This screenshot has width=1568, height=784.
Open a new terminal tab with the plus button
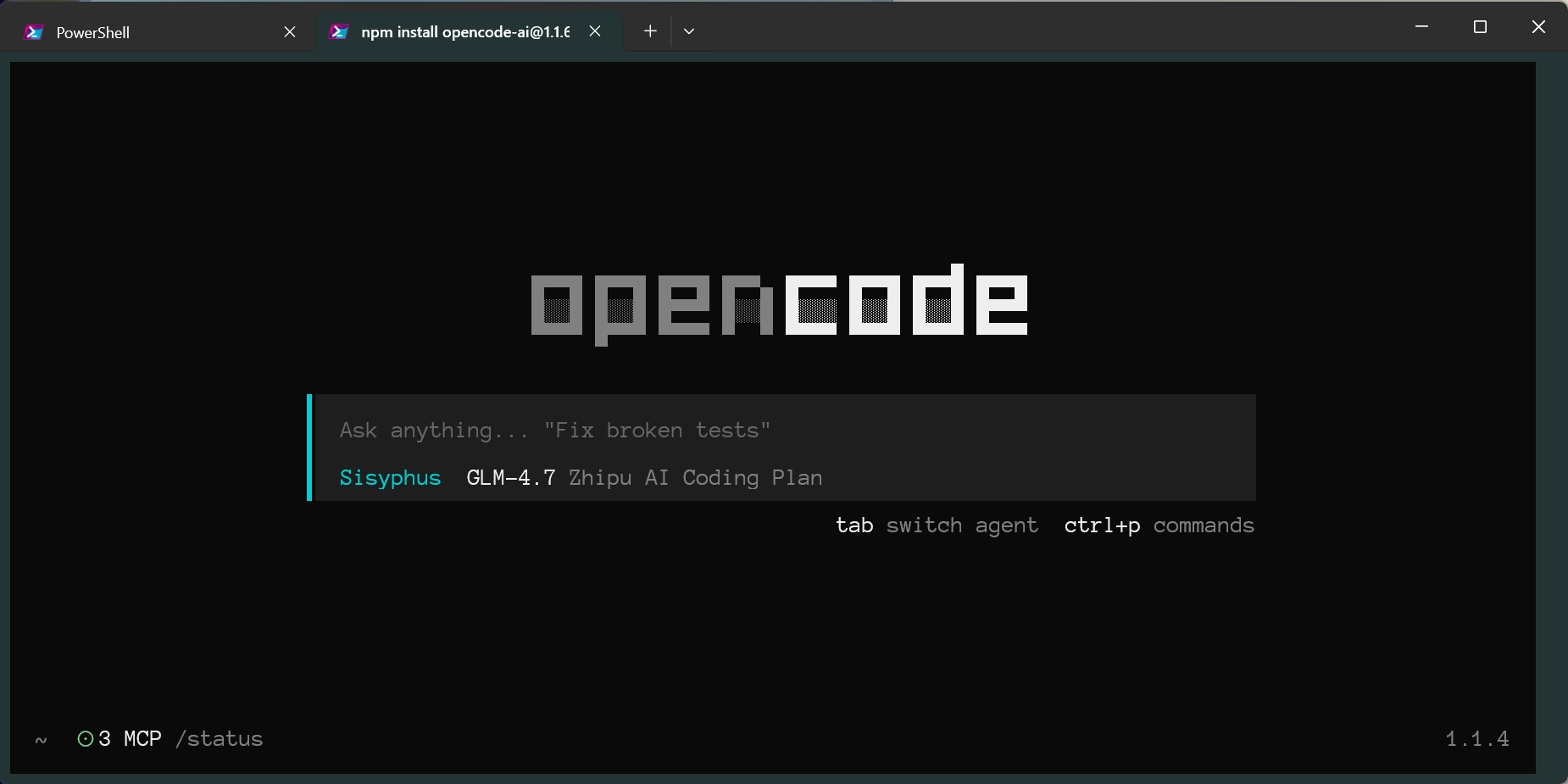pos(649,31)
